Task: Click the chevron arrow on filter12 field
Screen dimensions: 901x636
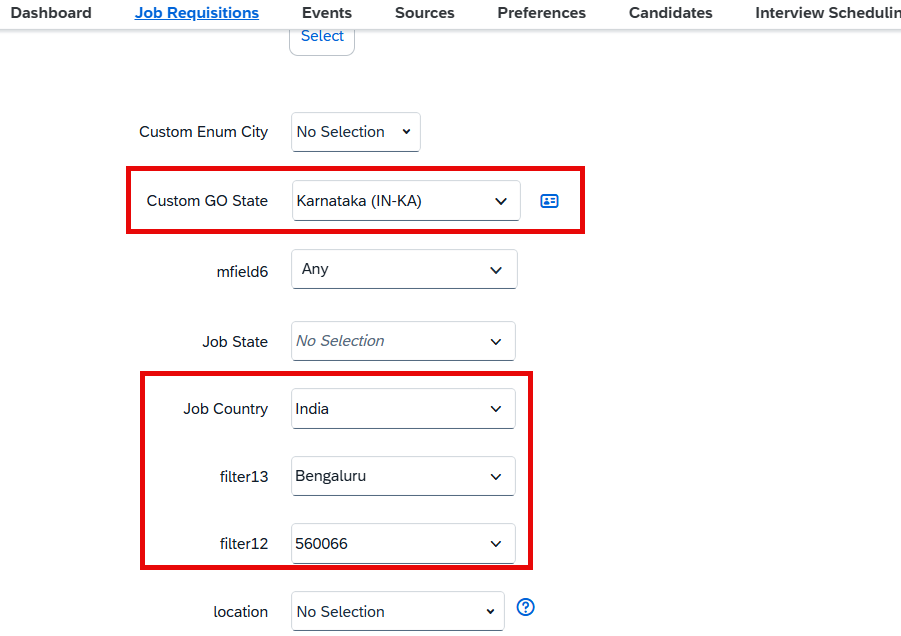Action: click(x=496, y=544)
